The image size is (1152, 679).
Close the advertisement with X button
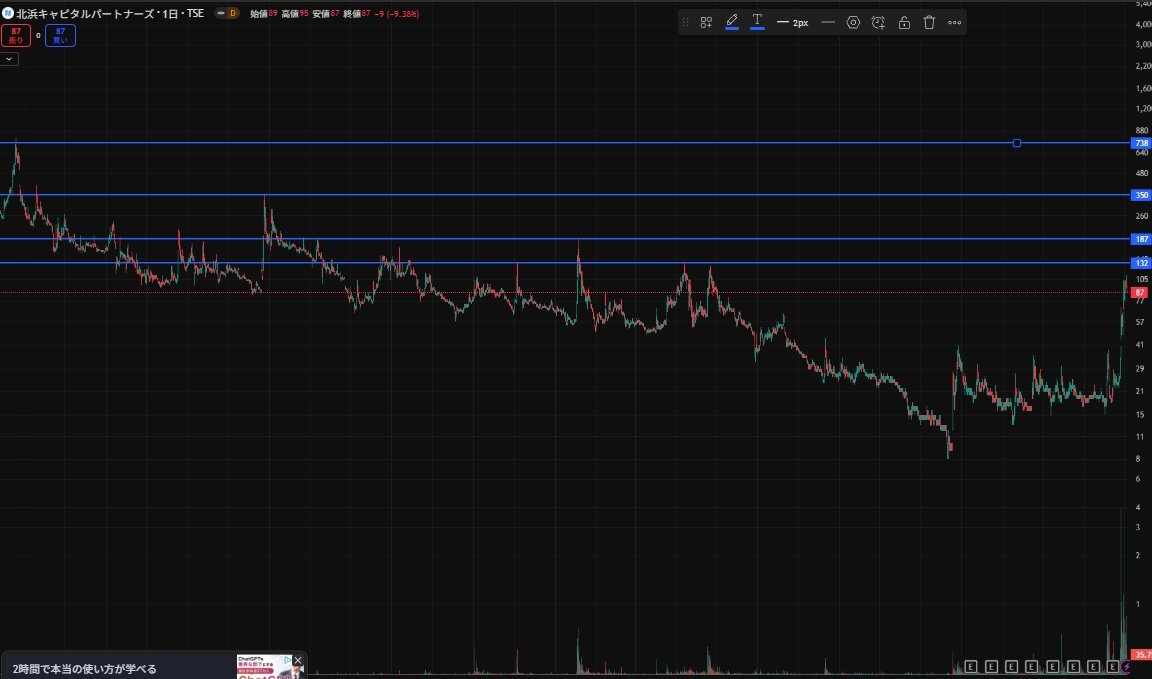[298, 661]
